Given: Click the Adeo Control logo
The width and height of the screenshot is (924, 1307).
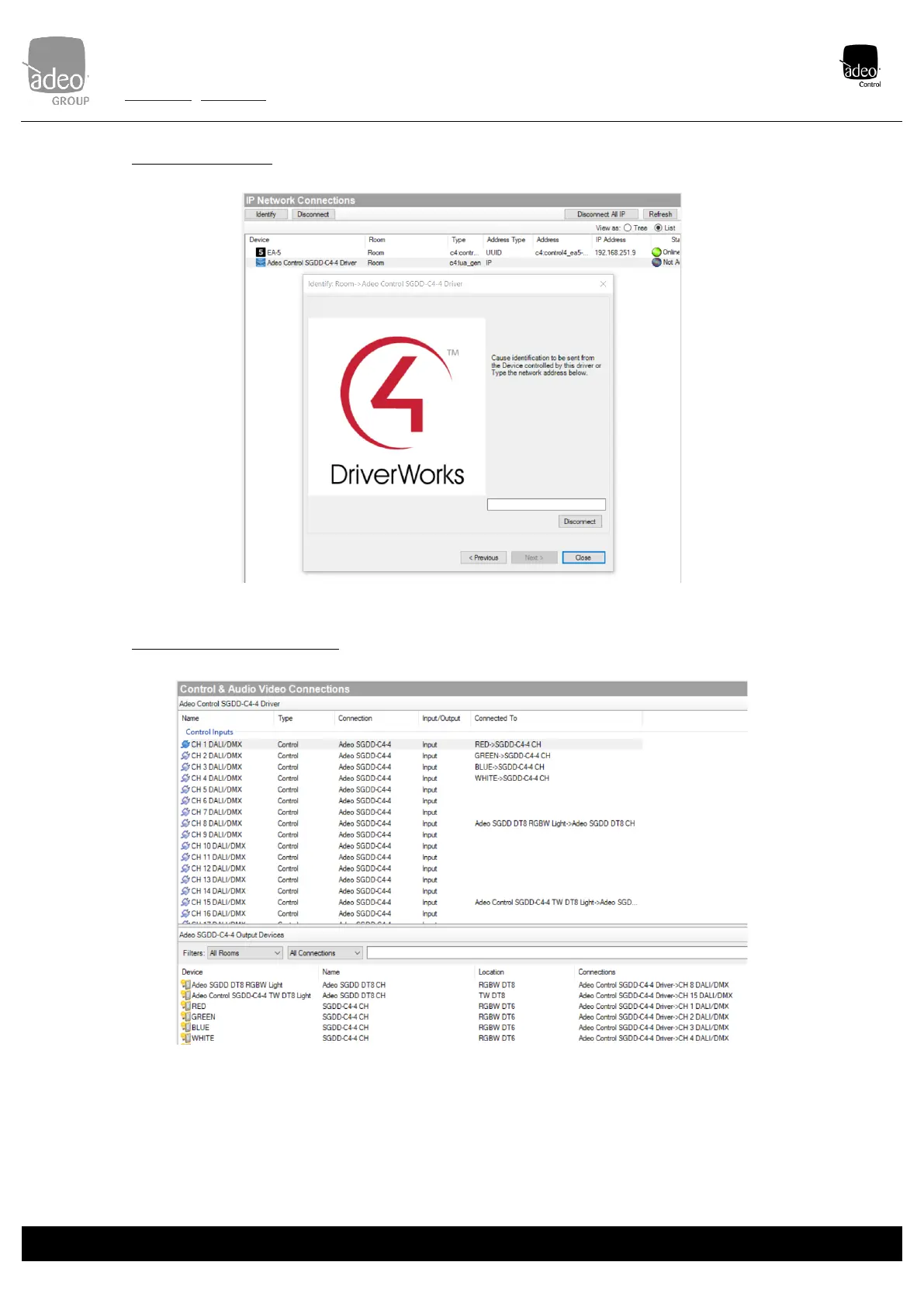Looking at the screenshot, I should click(x=861, y=66).
